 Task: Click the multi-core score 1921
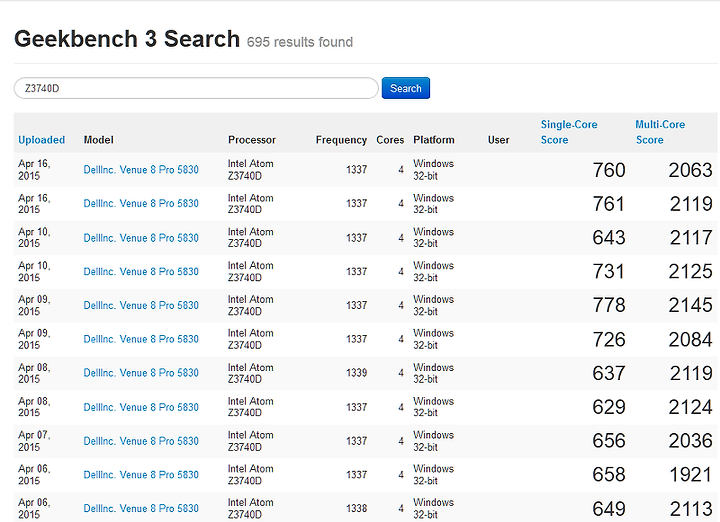tap(691, 475)
